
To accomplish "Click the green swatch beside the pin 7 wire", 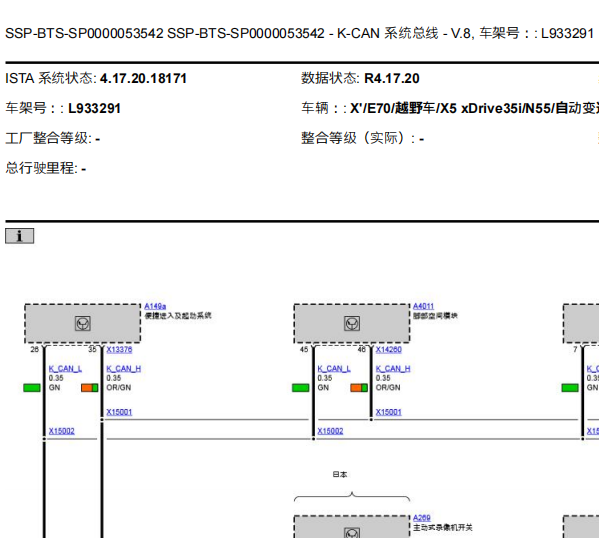I will point(570,388).
